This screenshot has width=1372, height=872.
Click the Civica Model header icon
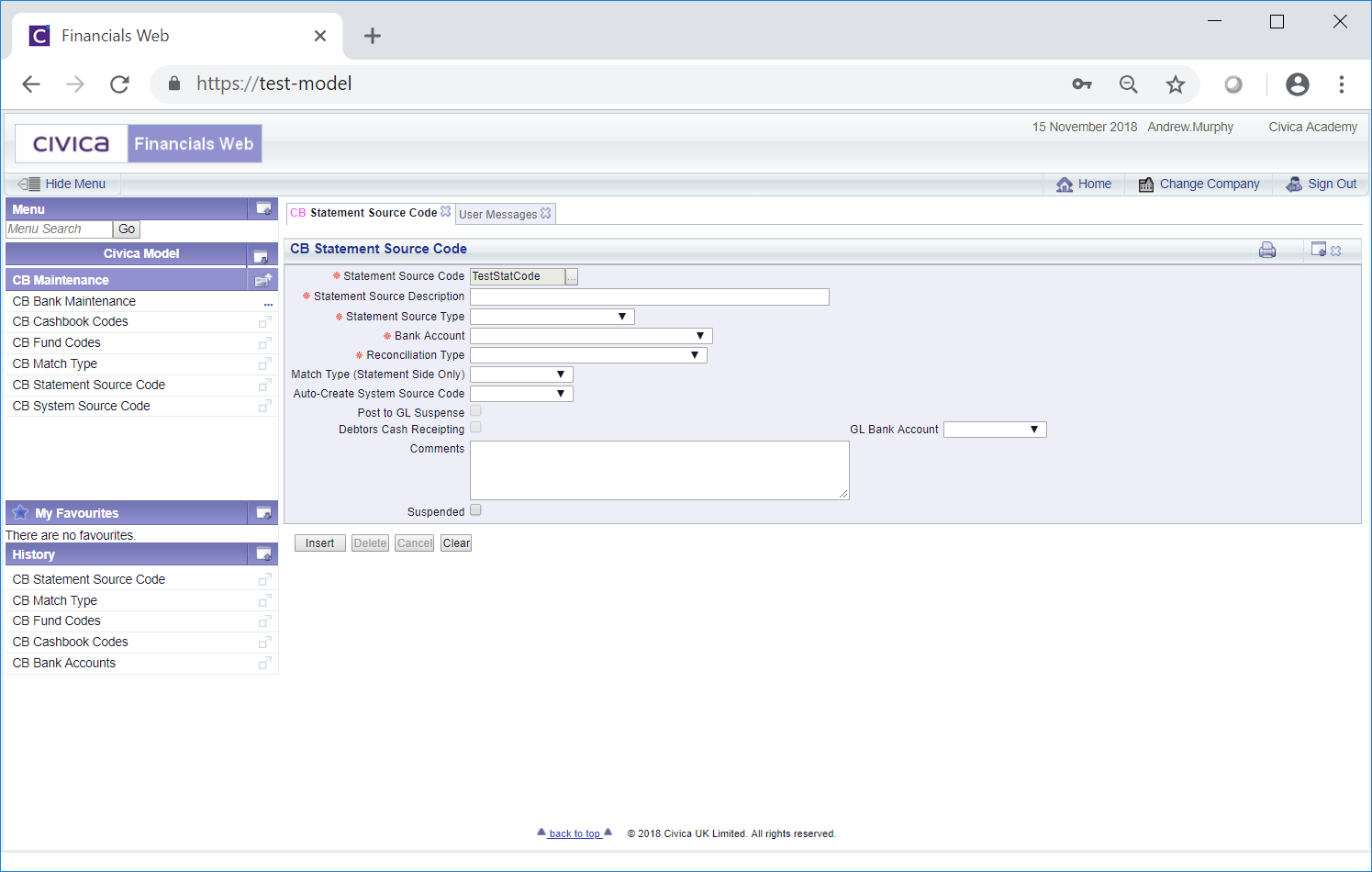pyautogui.click(x=261, y=256)
